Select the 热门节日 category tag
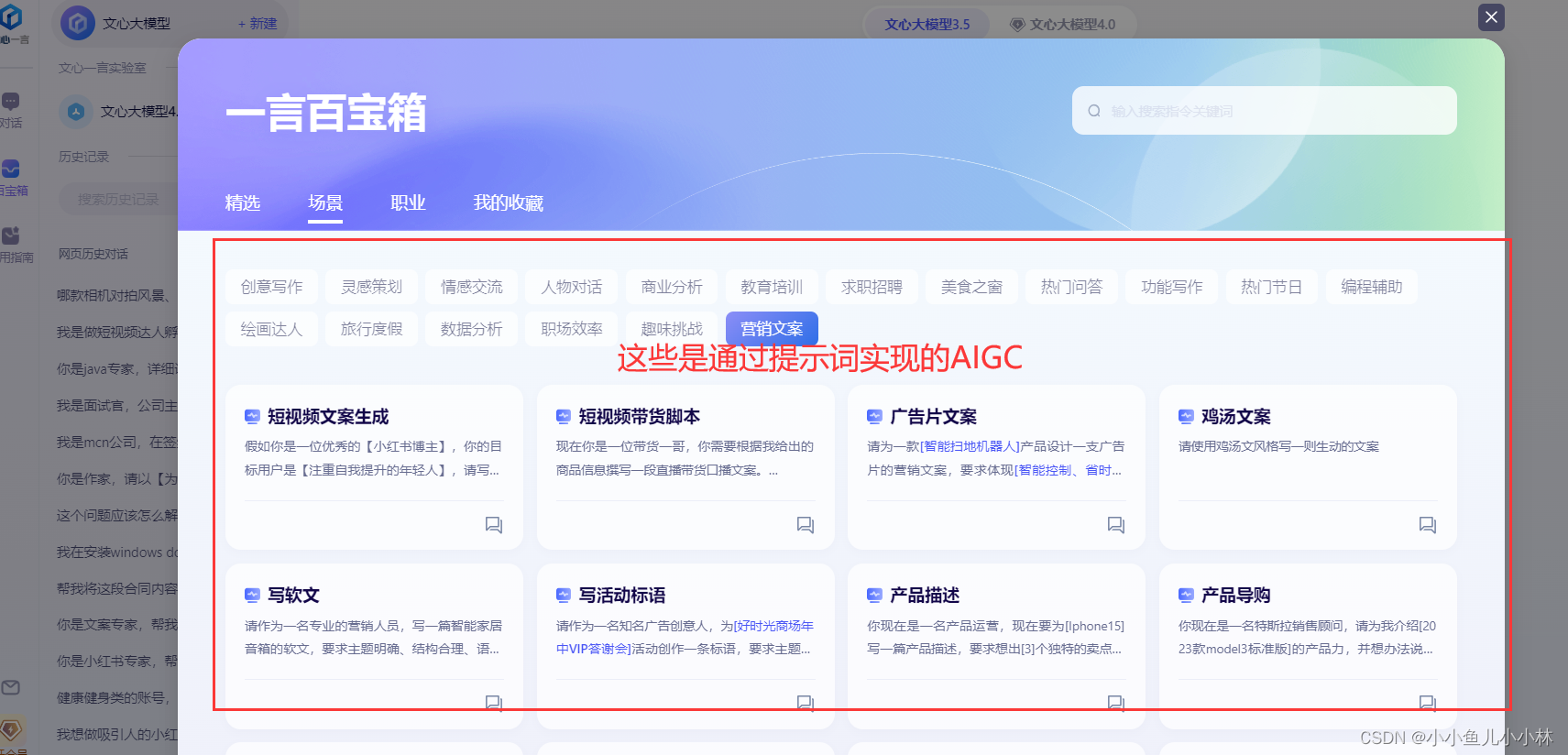1568x755 pixels. click(1272, 287)
